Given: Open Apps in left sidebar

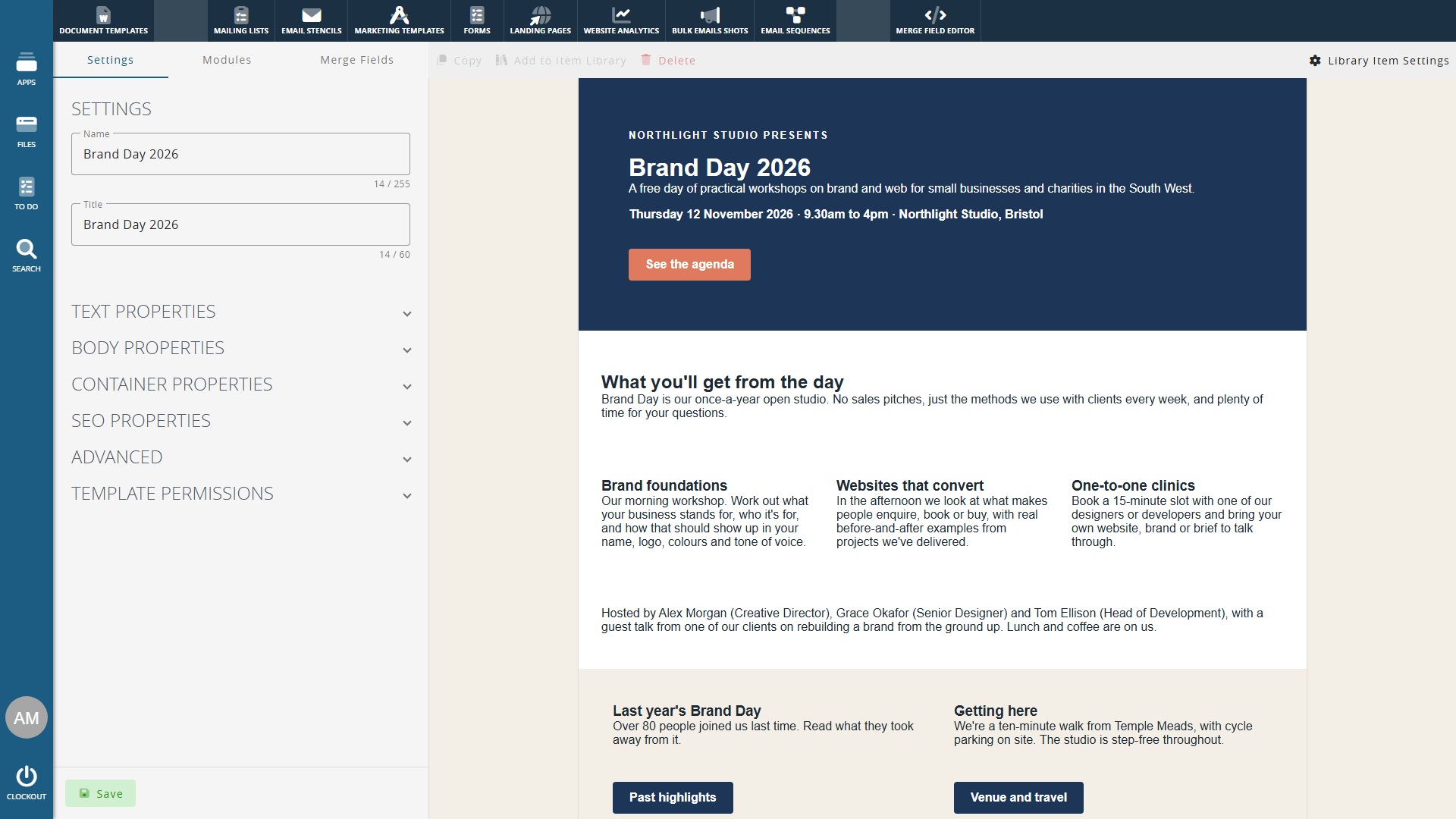Looking at the screenshot, I should 27,68.
